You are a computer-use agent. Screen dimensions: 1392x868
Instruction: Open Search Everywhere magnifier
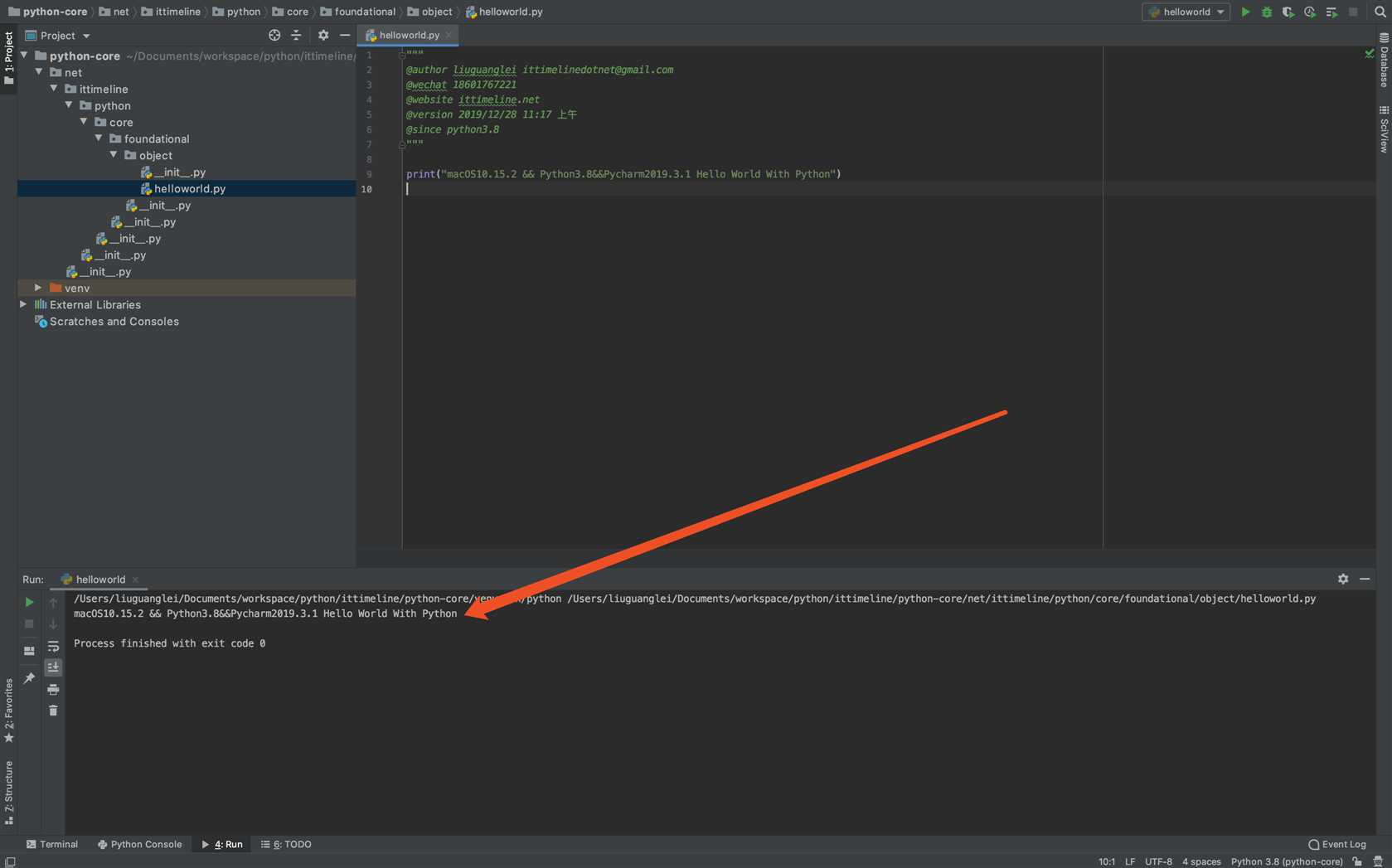1380,12
